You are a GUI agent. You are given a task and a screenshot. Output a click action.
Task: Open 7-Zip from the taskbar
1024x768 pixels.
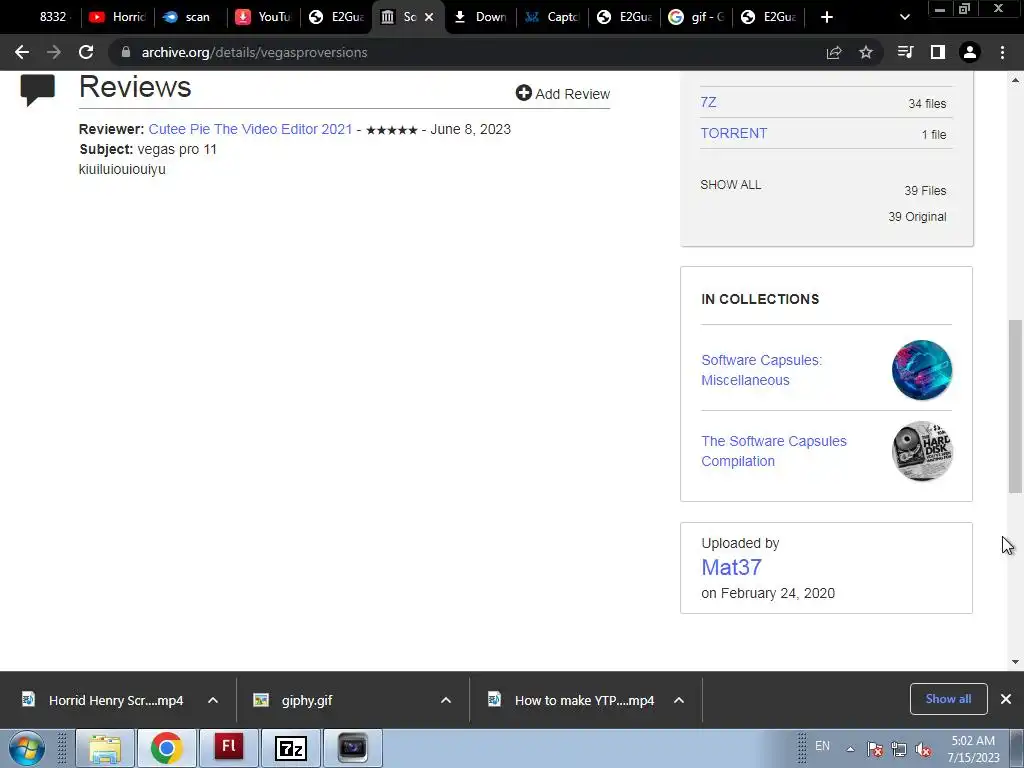point(291,748)
